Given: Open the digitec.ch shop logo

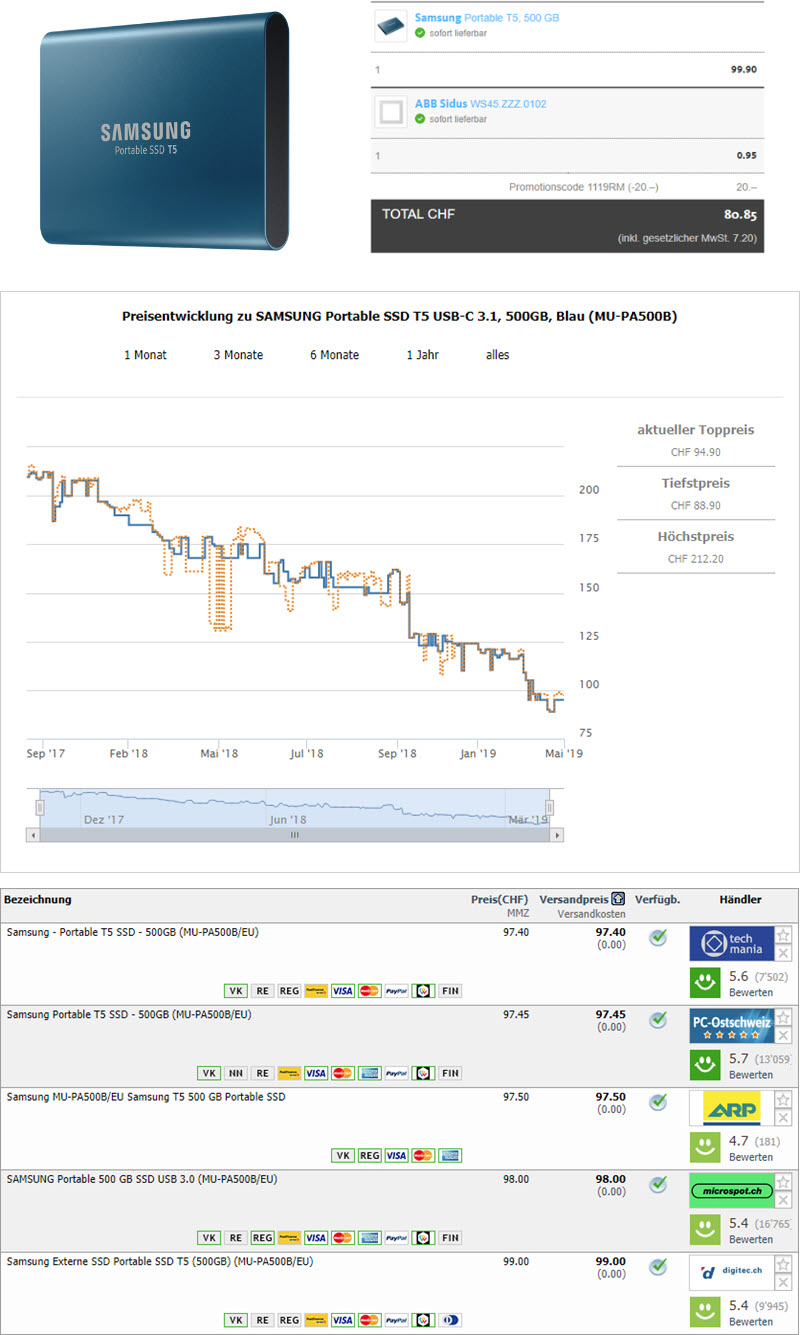Looking at the screenshot, I should tap(731, 1272).
